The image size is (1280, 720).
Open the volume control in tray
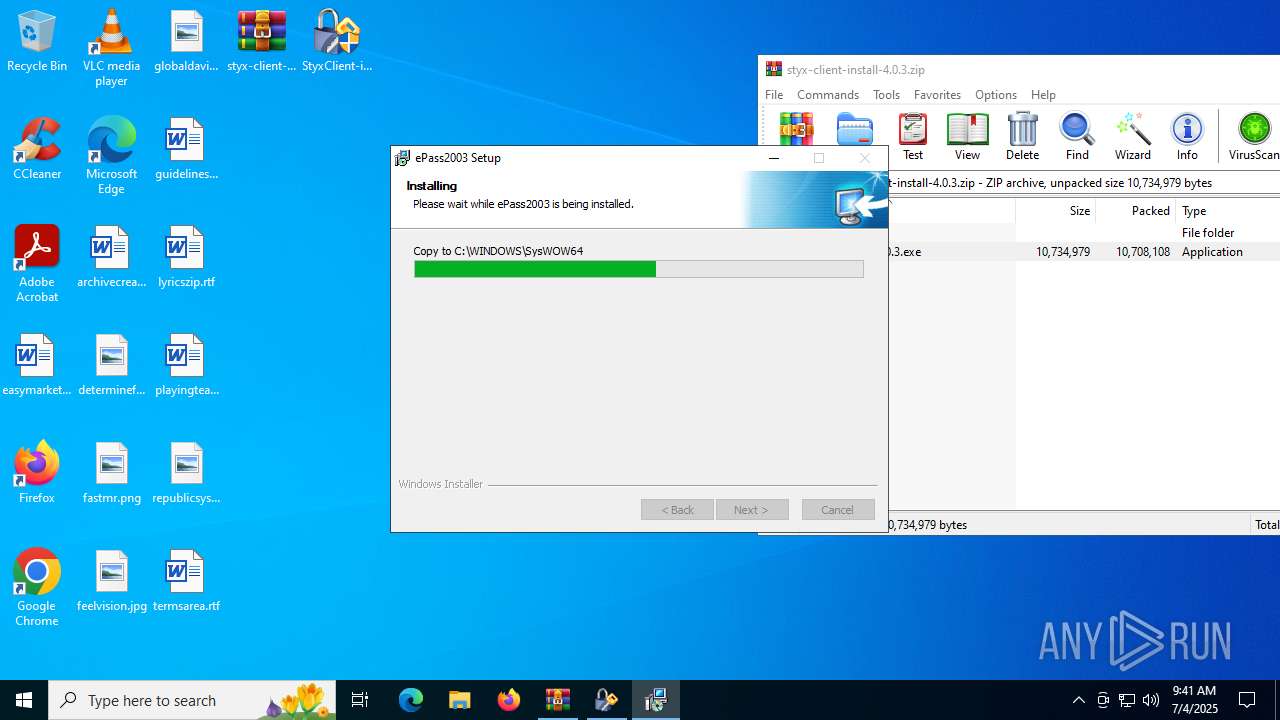(1151, 700)
